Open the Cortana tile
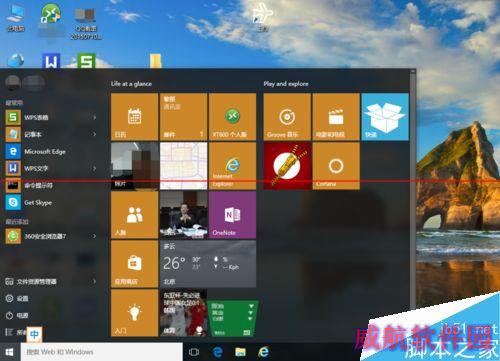This screenshot has width=500, height=361. (336, 166)
